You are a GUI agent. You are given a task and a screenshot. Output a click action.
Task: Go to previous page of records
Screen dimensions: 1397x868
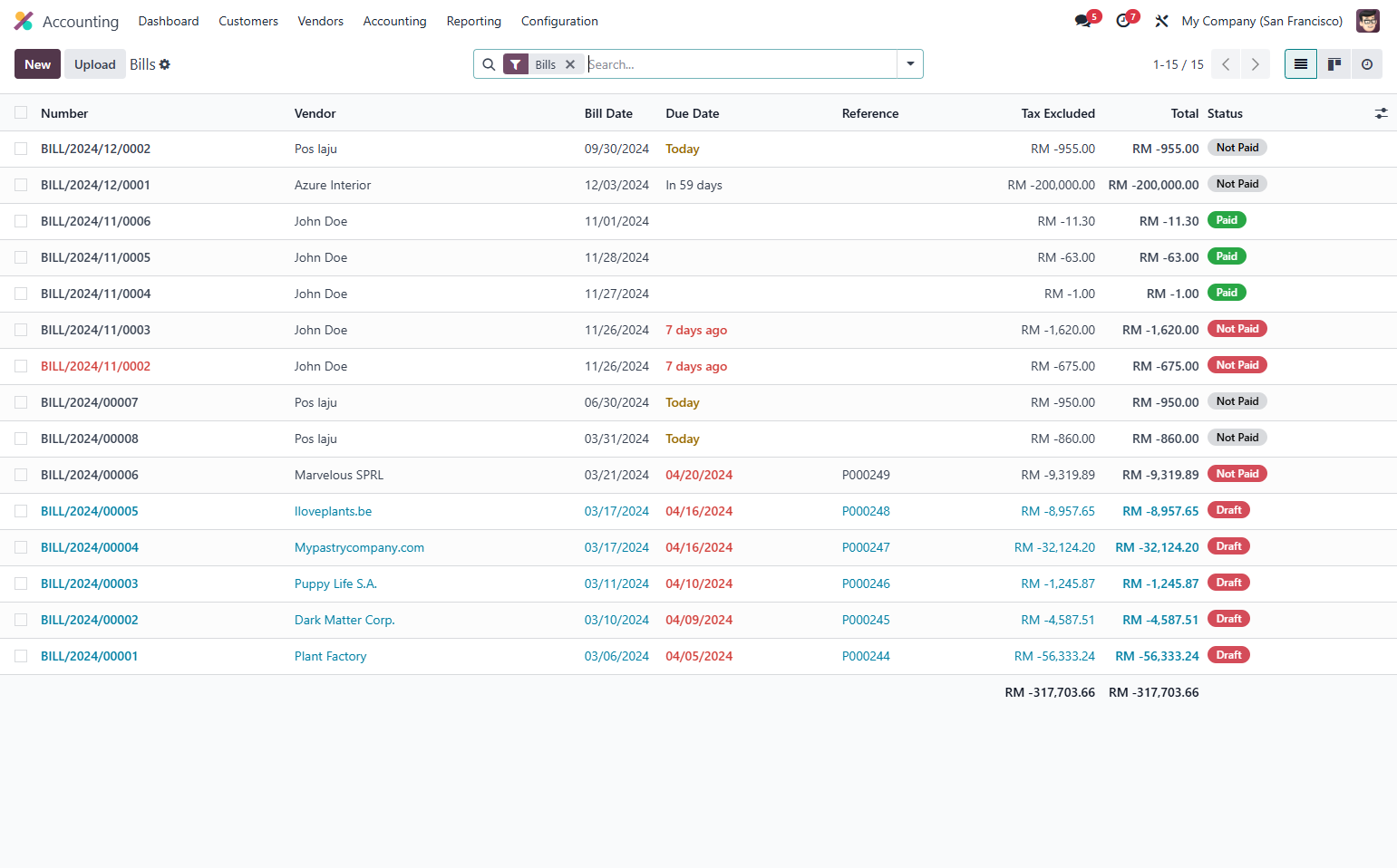pyautogui.click(x=1226, y=64)
